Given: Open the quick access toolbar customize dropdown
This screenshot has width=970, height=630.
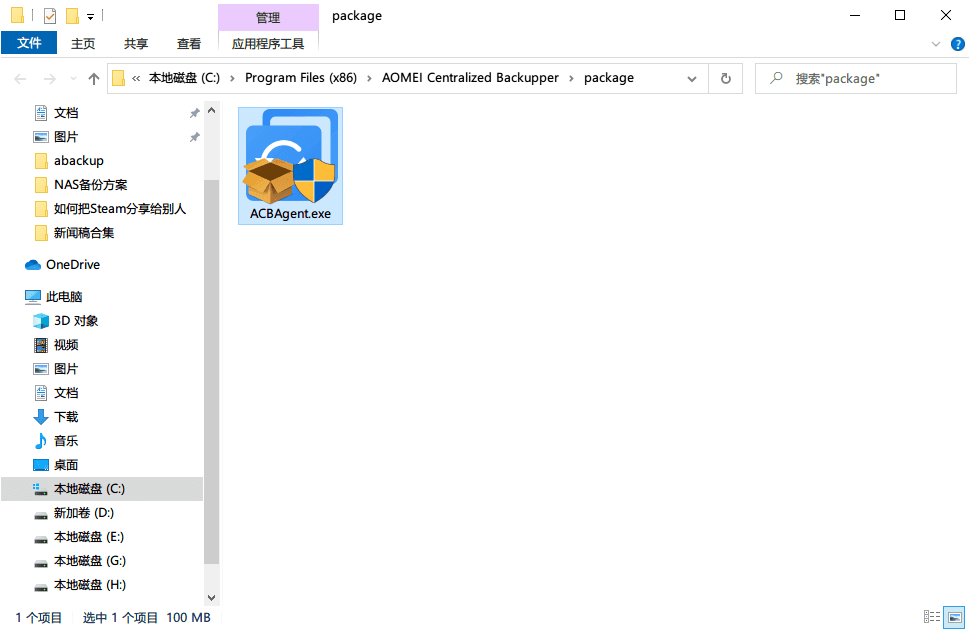Looking at the screenshot, I should [90, 17].
